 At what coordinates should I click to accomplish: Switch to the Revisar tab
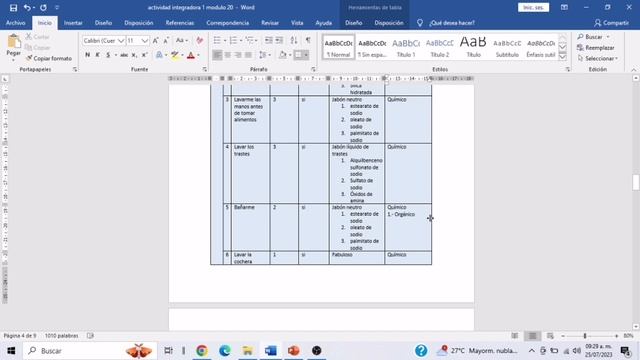pyautogui.click(x=270, y=23)
